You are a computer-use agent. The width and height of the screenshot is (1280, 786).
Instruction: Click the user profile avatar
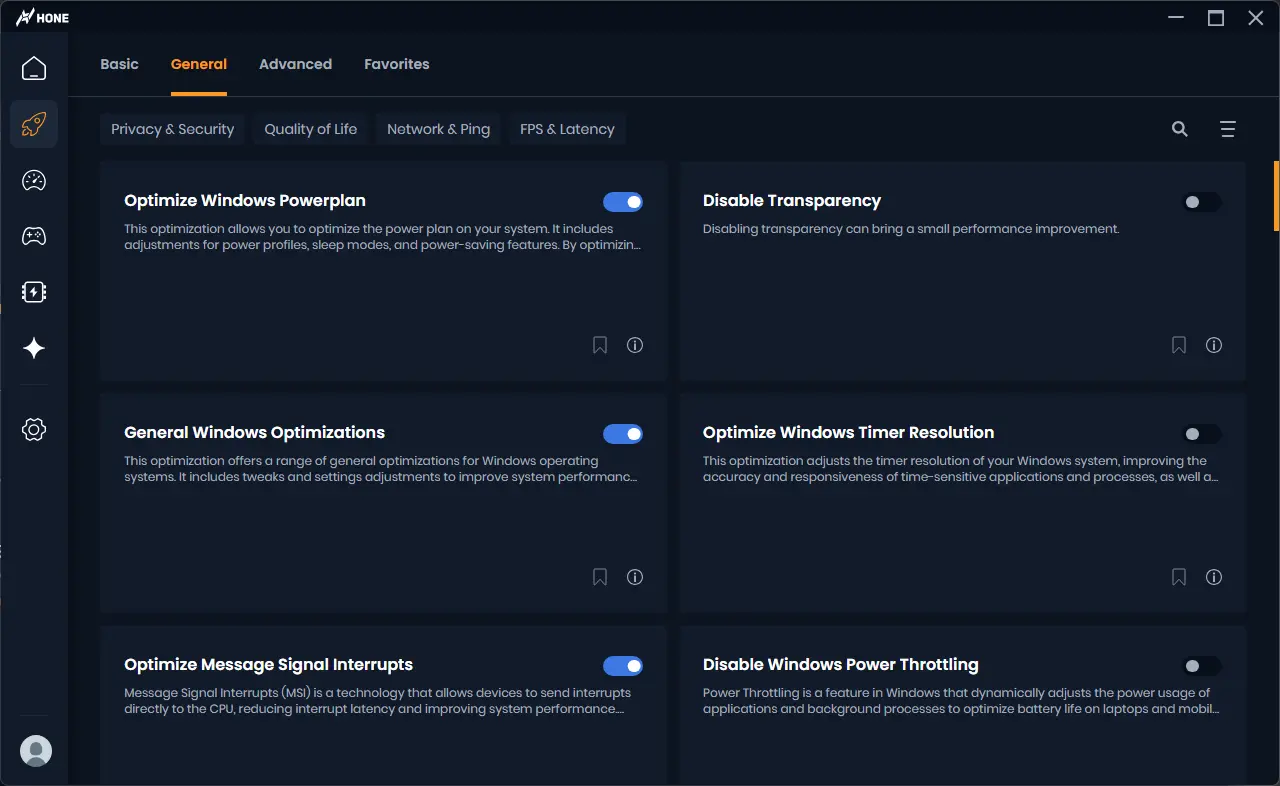click(36, 751)
